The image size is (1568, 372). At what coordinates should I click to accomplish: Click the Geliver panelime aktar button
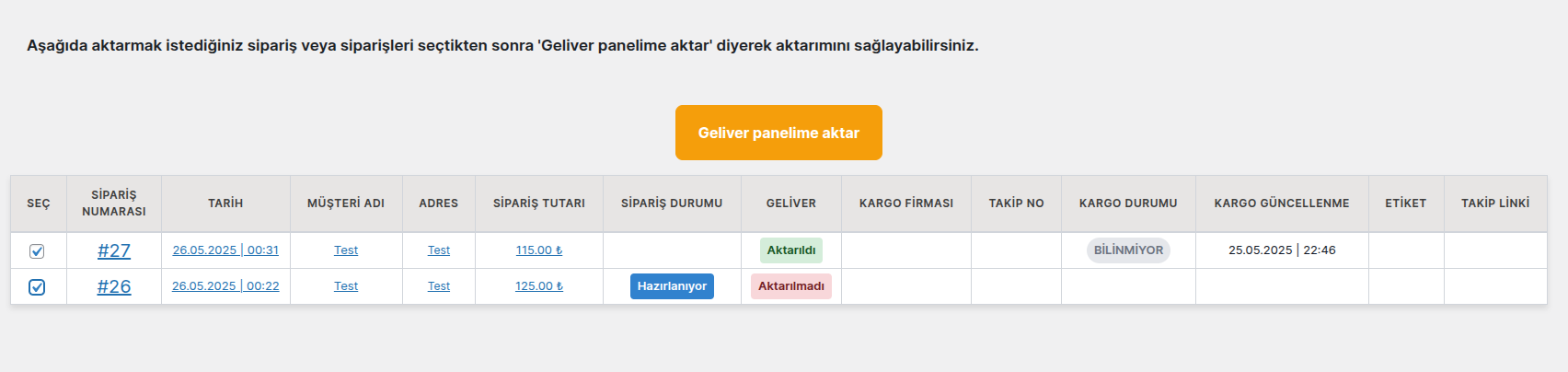tap(778, 133)
